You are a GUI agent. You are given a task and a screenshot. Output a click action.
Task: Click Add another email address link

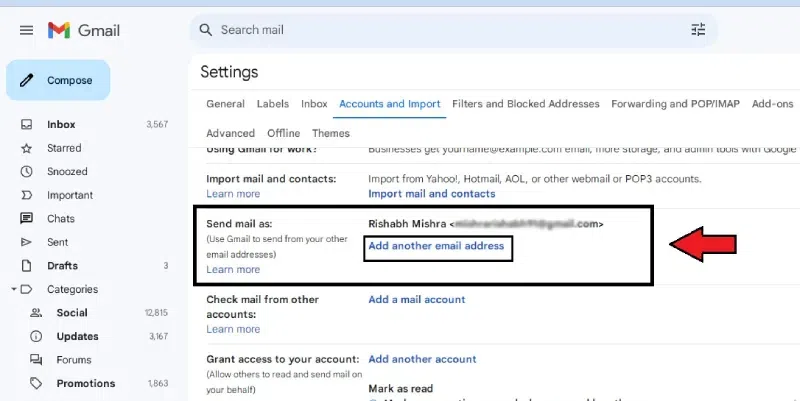point(436,246)
